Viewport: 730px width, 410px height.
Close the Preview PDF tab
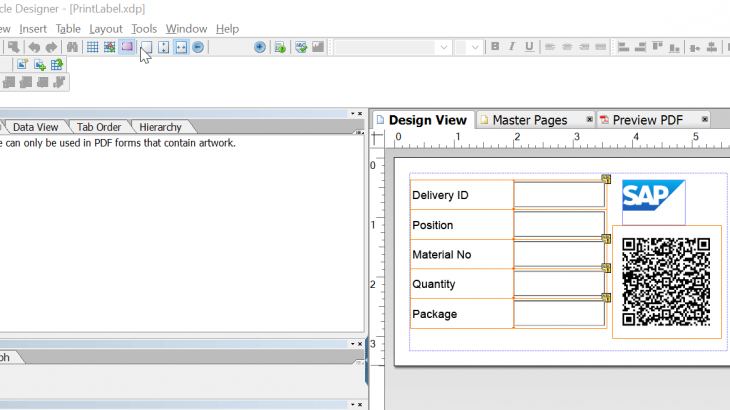point(705,120)
